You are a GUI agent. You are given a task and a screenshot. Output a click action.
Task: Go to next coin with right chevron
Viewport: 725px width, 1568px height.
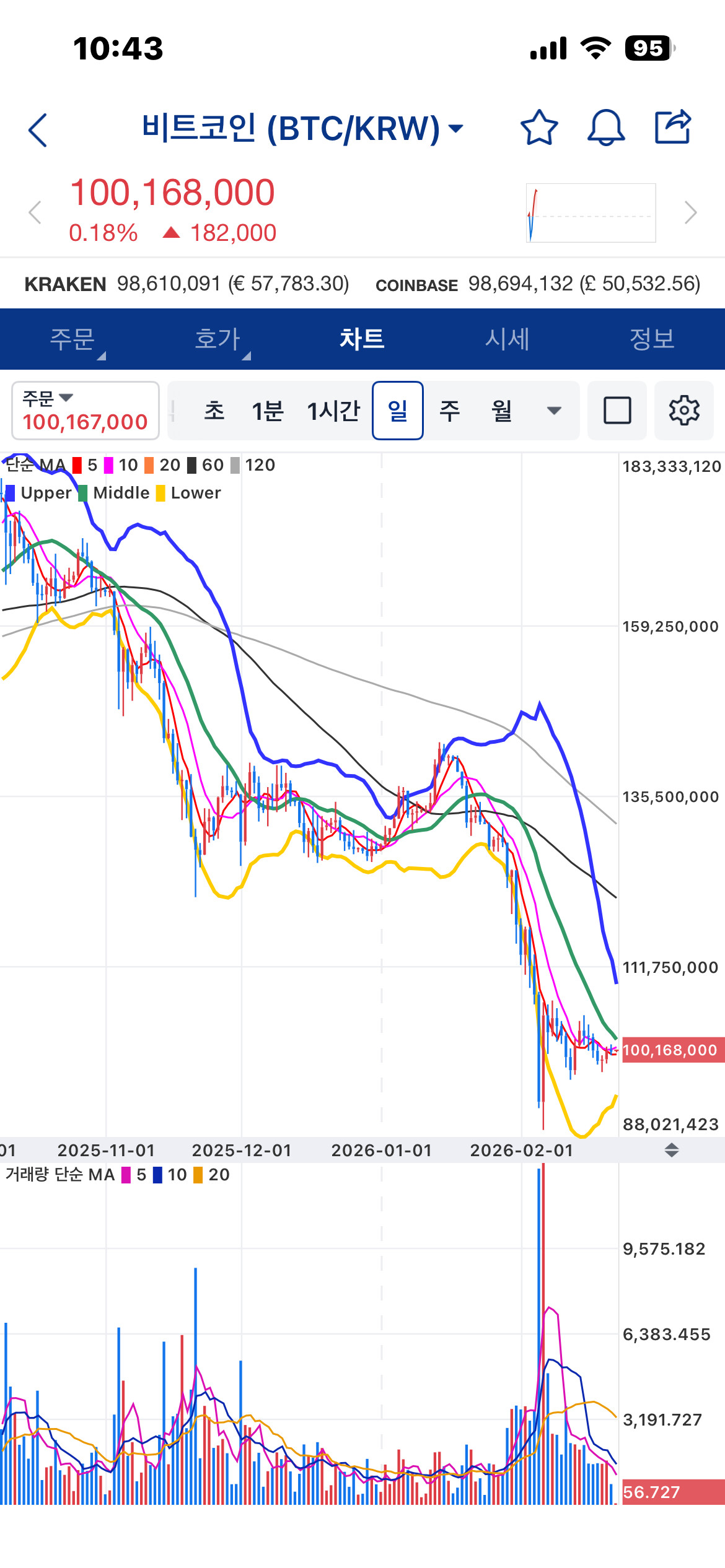(691, 212)
